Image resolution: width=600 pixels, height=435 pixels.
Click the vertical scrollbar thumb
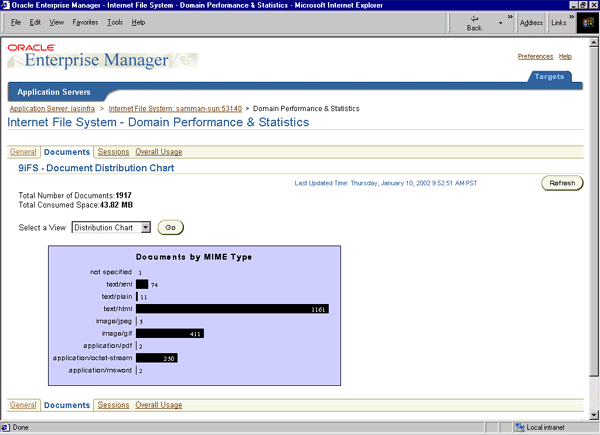pyautogui.click(x=594, y=211)
